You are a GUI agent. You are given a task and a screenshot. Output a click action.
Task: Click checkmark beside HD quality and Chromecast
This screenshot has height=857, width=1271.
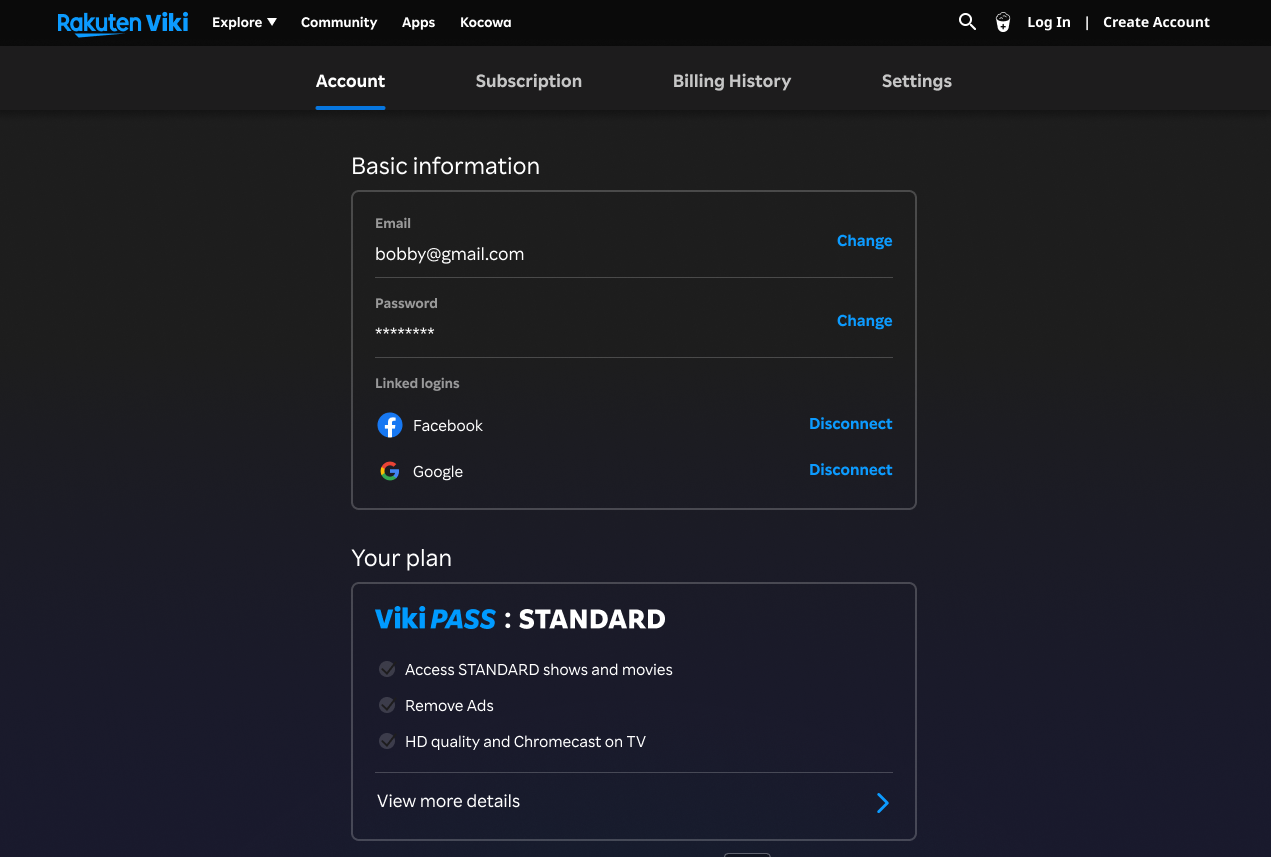[387, 741]
